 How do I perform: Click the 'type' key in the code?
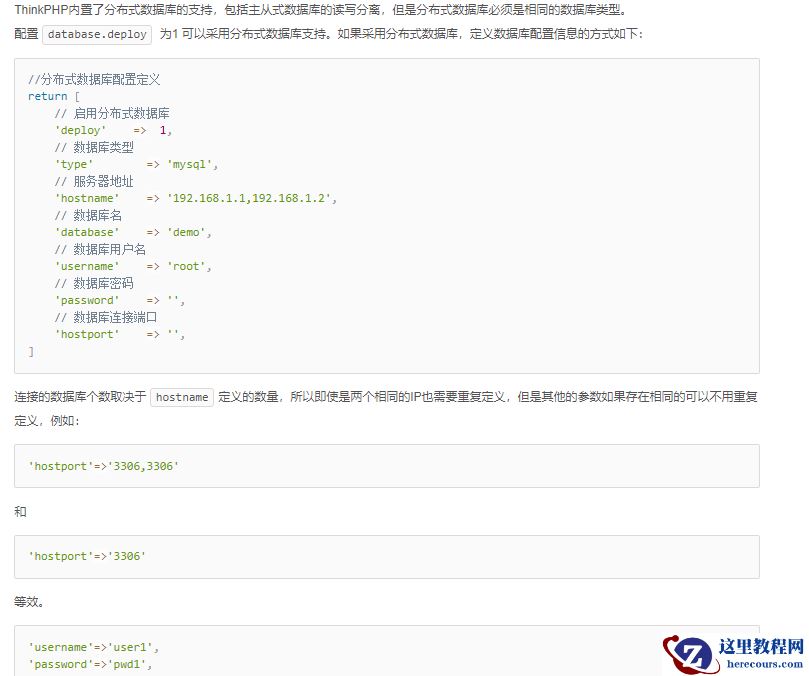(74, 165)
